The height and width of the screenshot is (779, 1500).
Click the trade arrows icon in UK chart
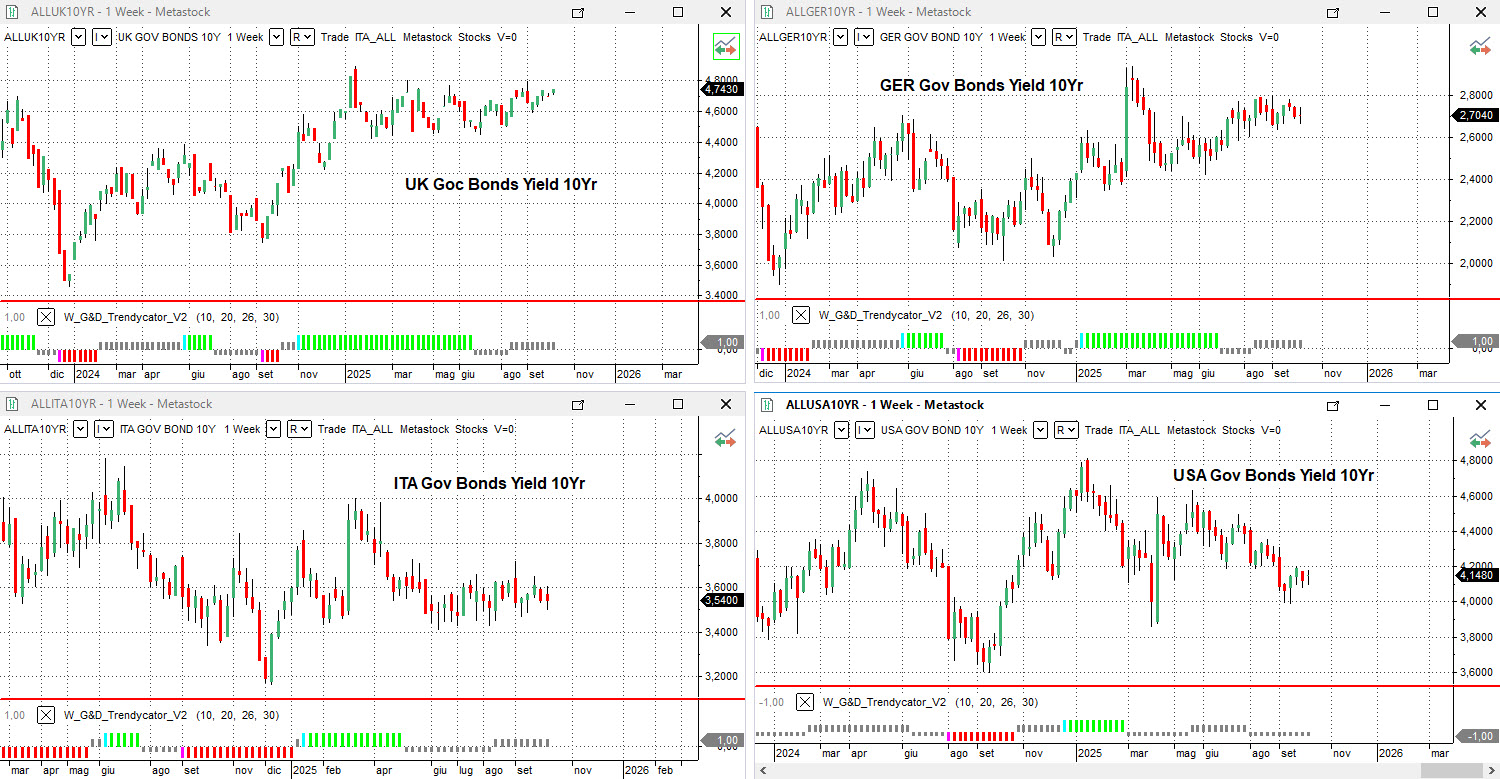pos(725,47)
